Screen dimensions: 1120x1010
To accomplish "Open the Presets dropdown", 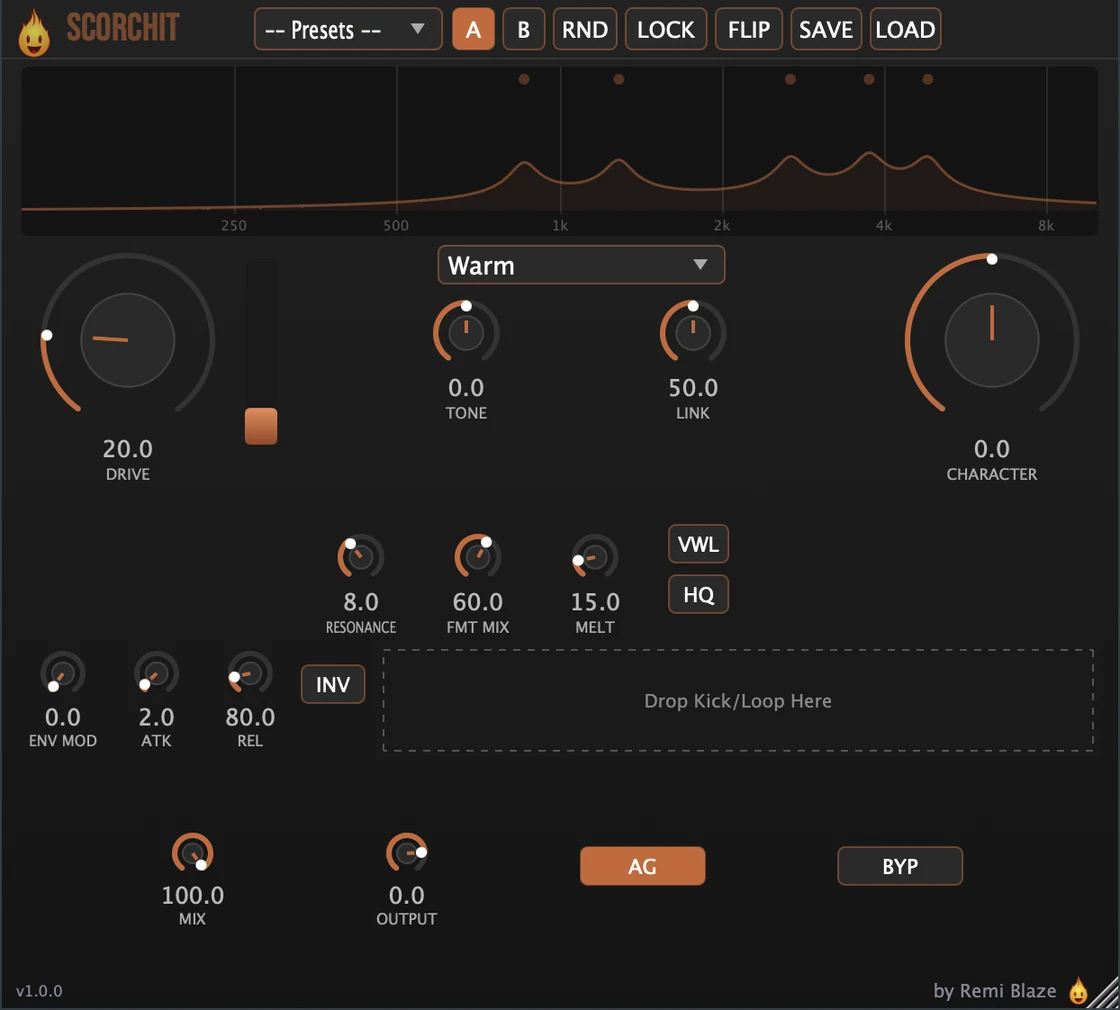I will [348, 29].
